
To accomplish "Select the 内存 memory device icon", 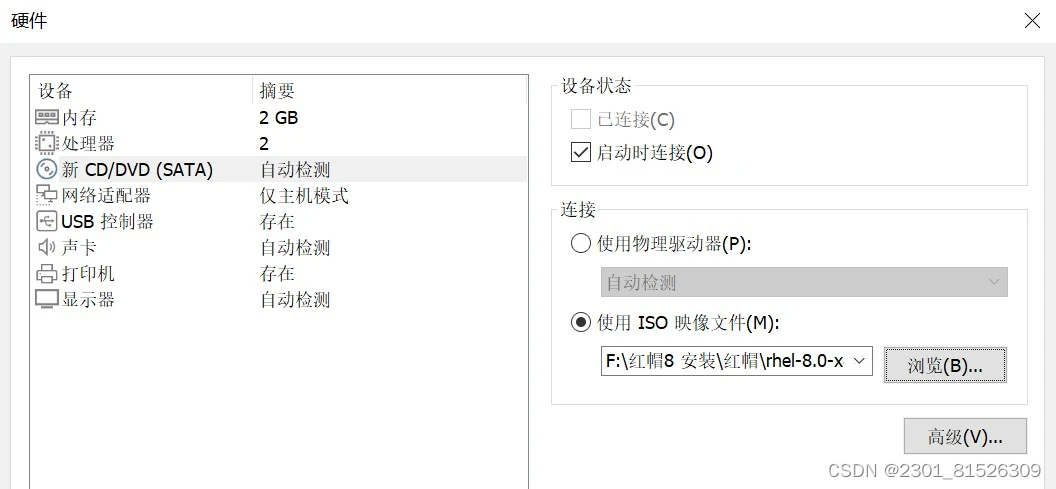I will coord(46,118).
